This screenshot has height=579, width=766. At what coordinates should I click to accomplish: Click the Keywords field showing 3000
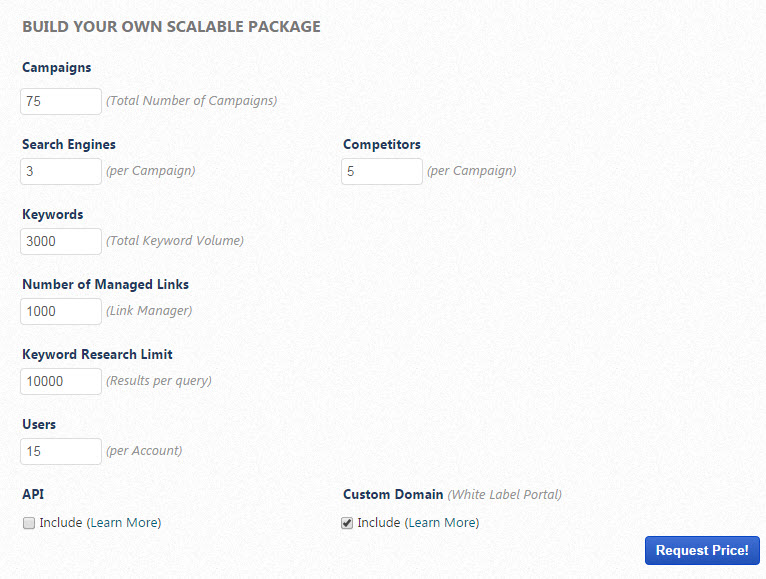61,241
